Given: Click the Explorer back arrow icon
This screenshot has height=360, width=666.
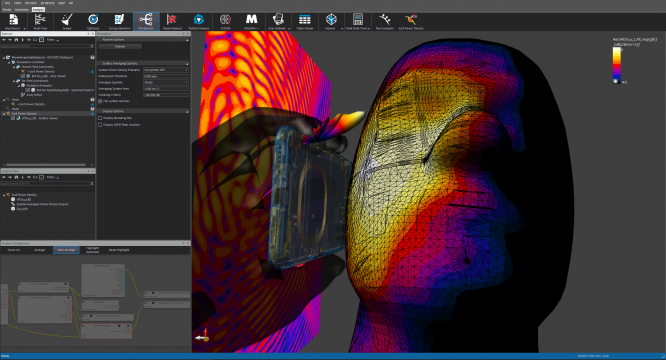Looking at the screenshot, I should tap(4, 40).
